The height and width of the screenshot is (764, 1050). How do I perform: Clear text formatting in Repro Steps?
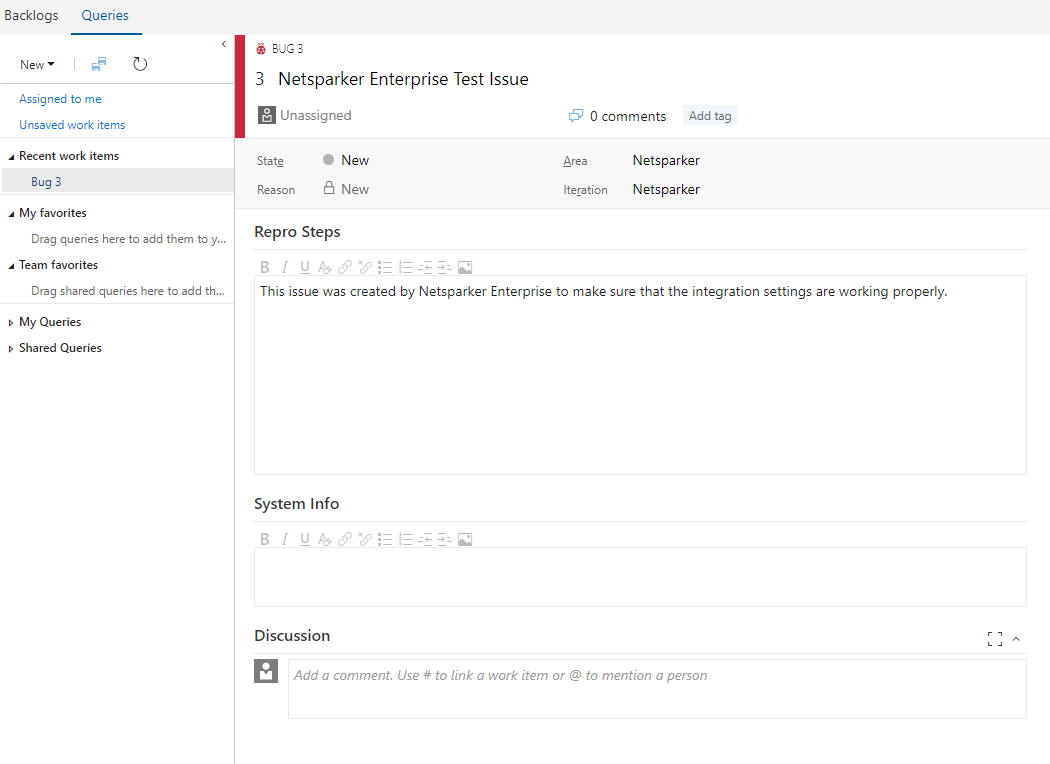tap(324, 267)
